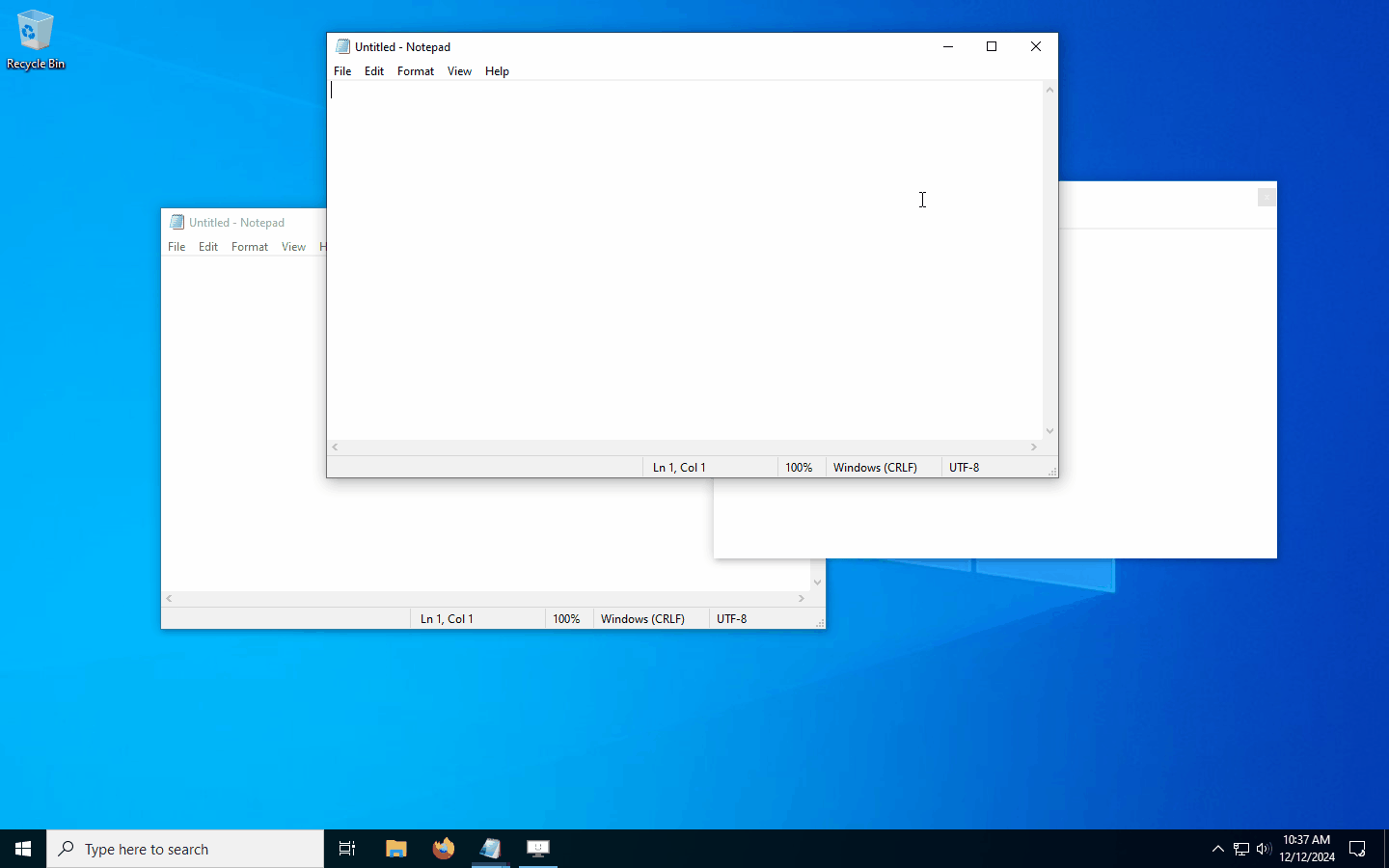Select the Recycle Bin desktop icon

pyautogui.click(x=35, y=40)
